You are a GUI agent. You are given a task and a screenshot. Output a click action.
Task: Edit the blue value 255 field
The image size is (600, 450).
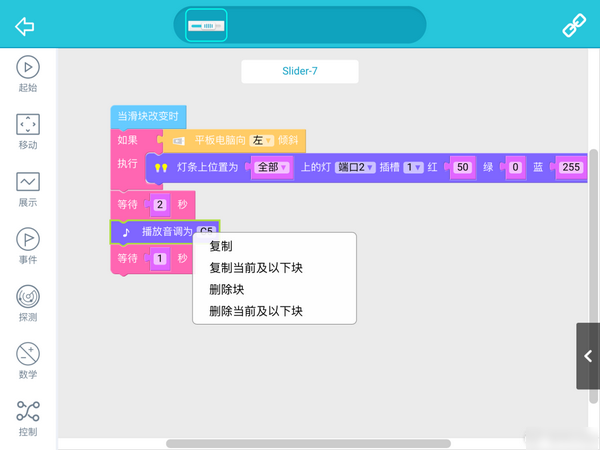click(571, 167)
